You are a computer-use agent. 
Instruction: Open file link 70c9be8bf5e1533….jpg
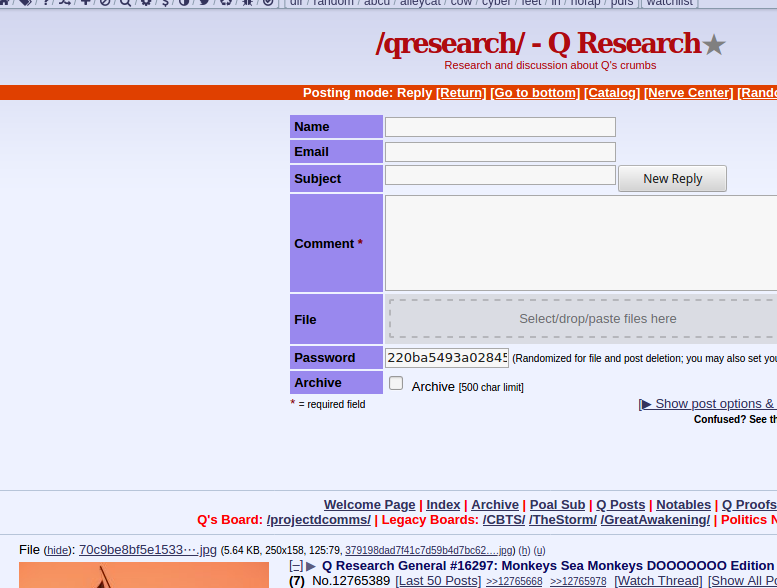(148, 550)
